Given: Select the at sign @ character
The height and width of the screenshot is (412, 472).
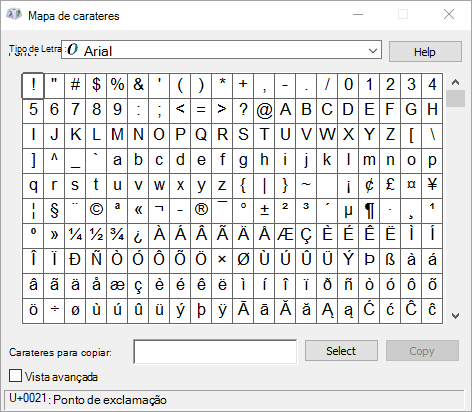Looking at the screenshot, I should pos(264,111).
